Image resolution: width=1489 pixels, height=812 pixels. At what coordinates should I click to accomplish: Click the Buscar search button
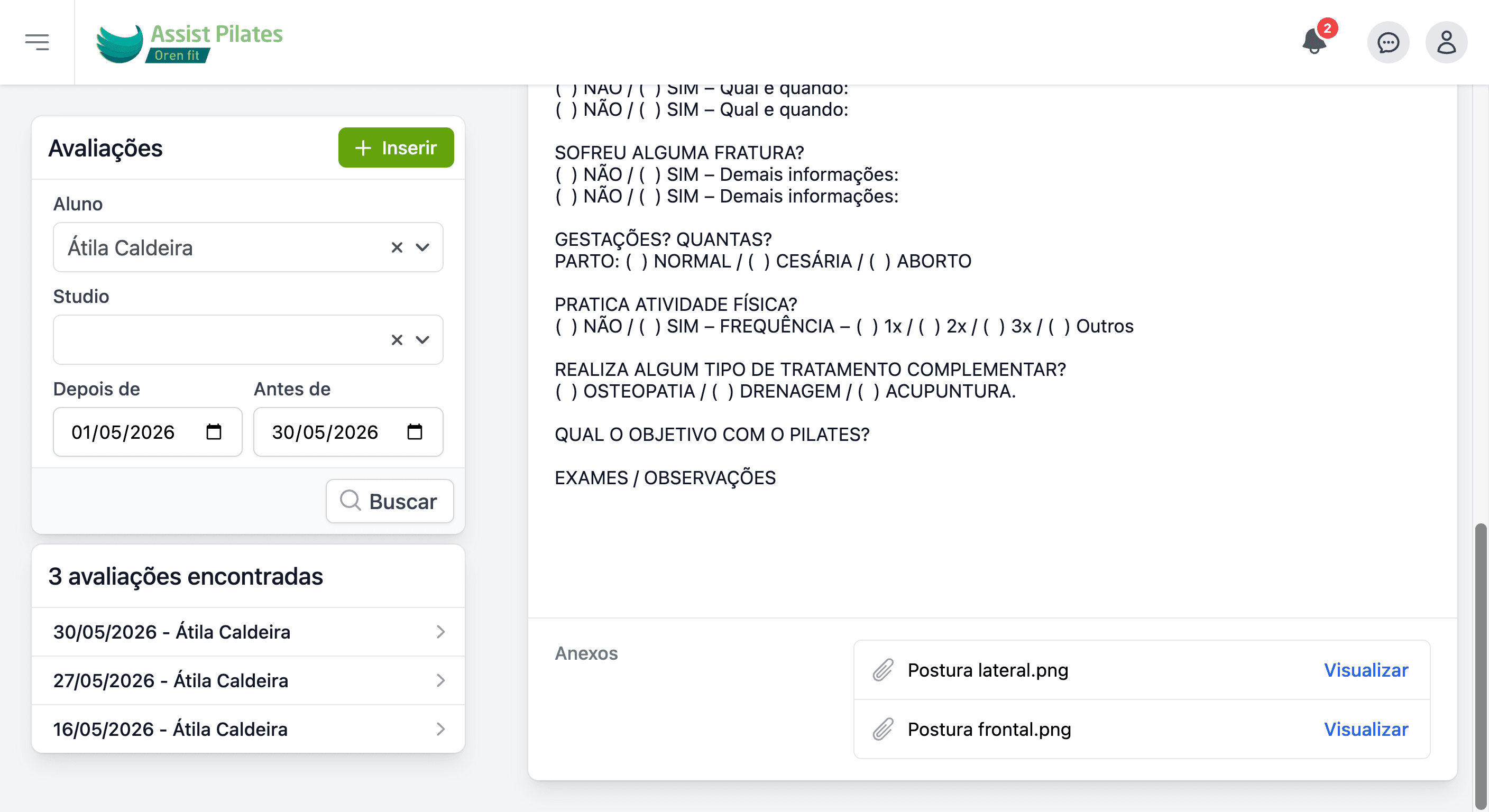[390, 501]
